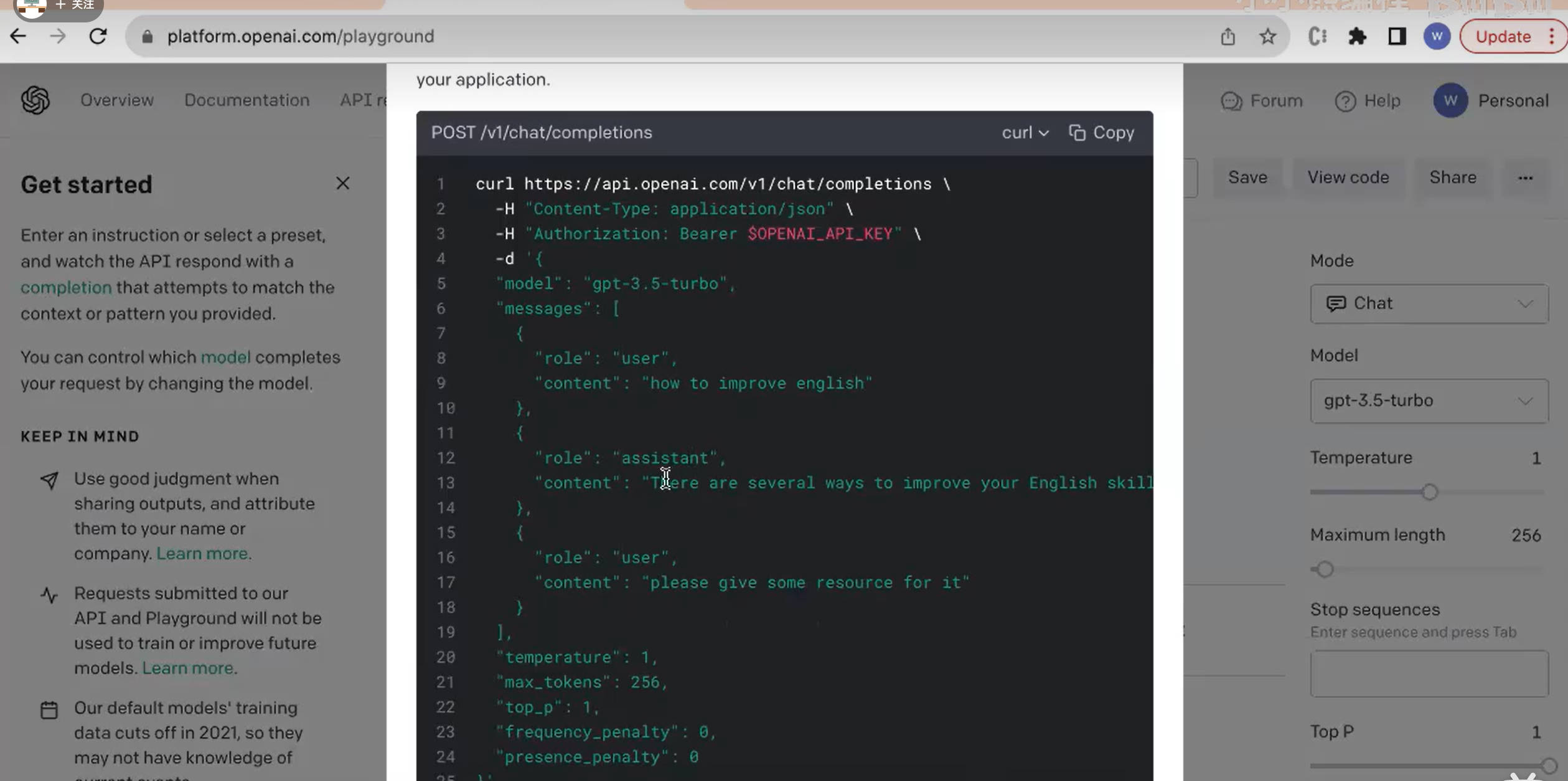Viewport: 1568px width, 781px height.
Task: Go back with the browser back arrow
Action: tap(18, 36)
